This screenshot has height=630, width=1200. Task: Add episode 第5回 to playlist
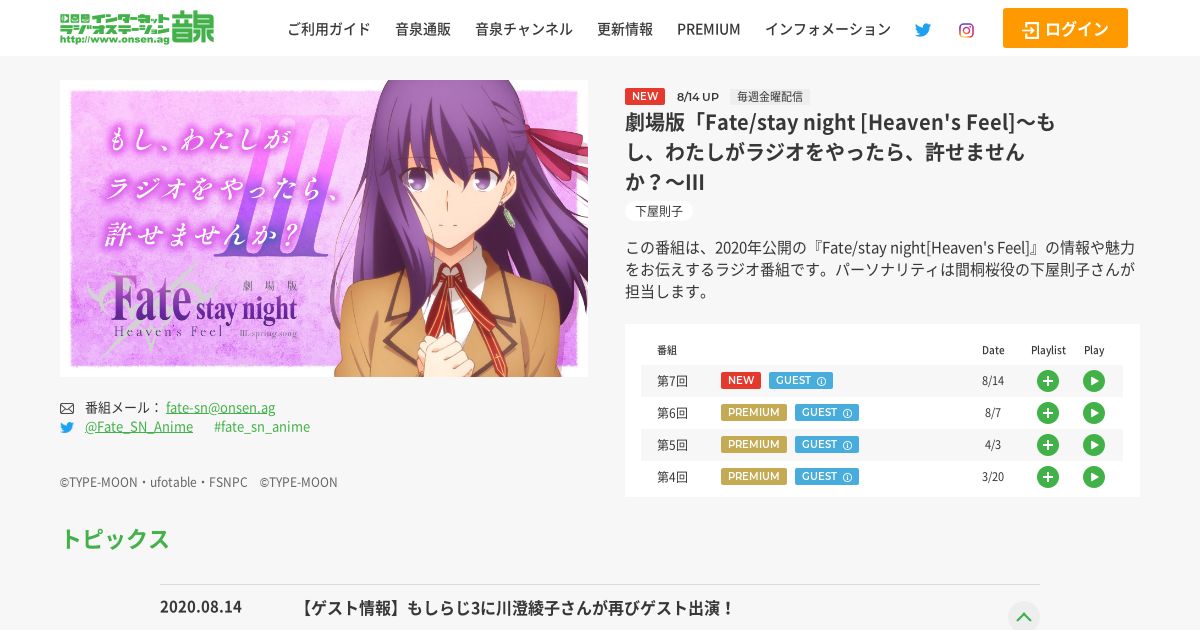[x=1048, y=445]
